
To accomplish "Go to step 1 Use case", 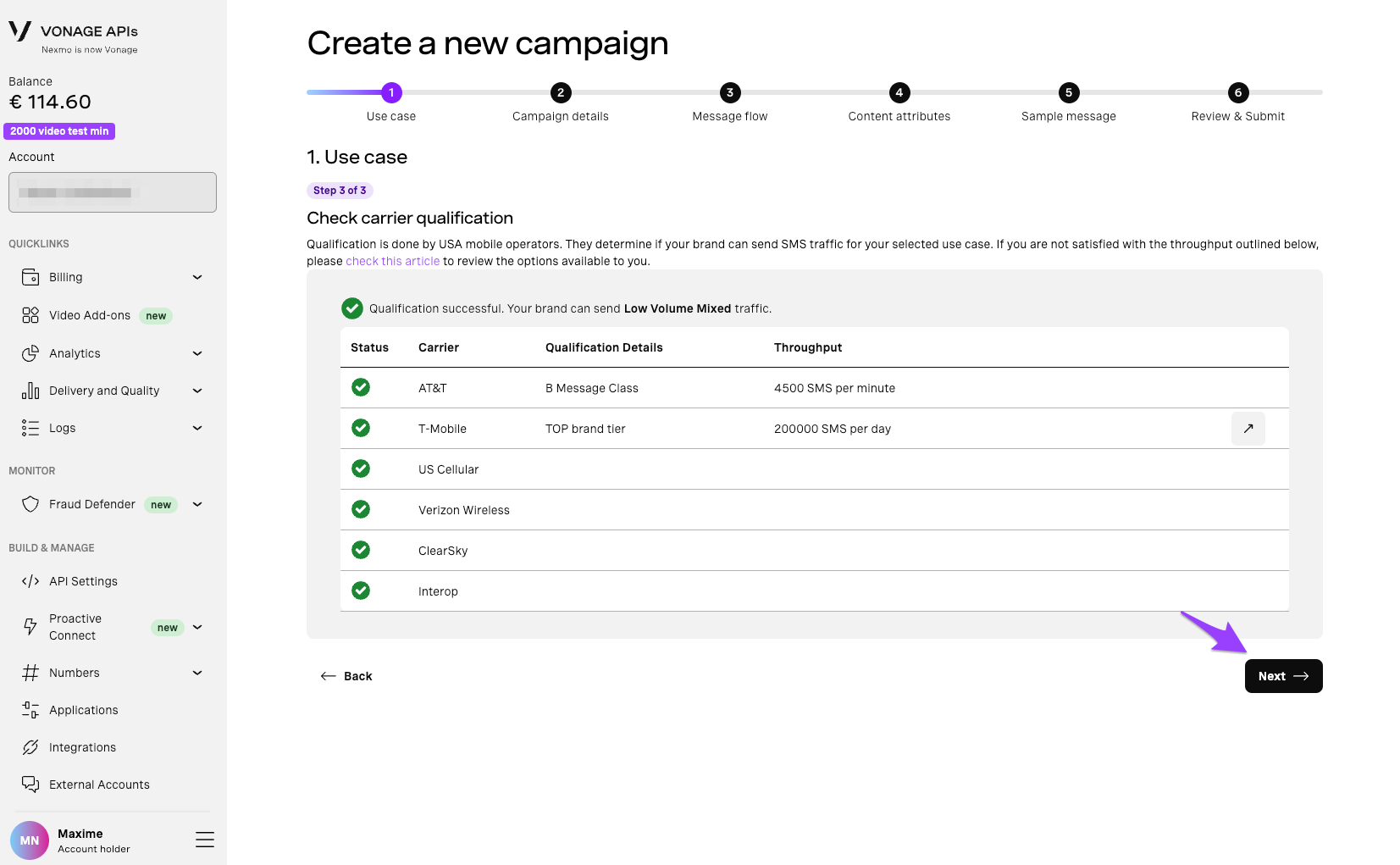I will tap(391, 93).
